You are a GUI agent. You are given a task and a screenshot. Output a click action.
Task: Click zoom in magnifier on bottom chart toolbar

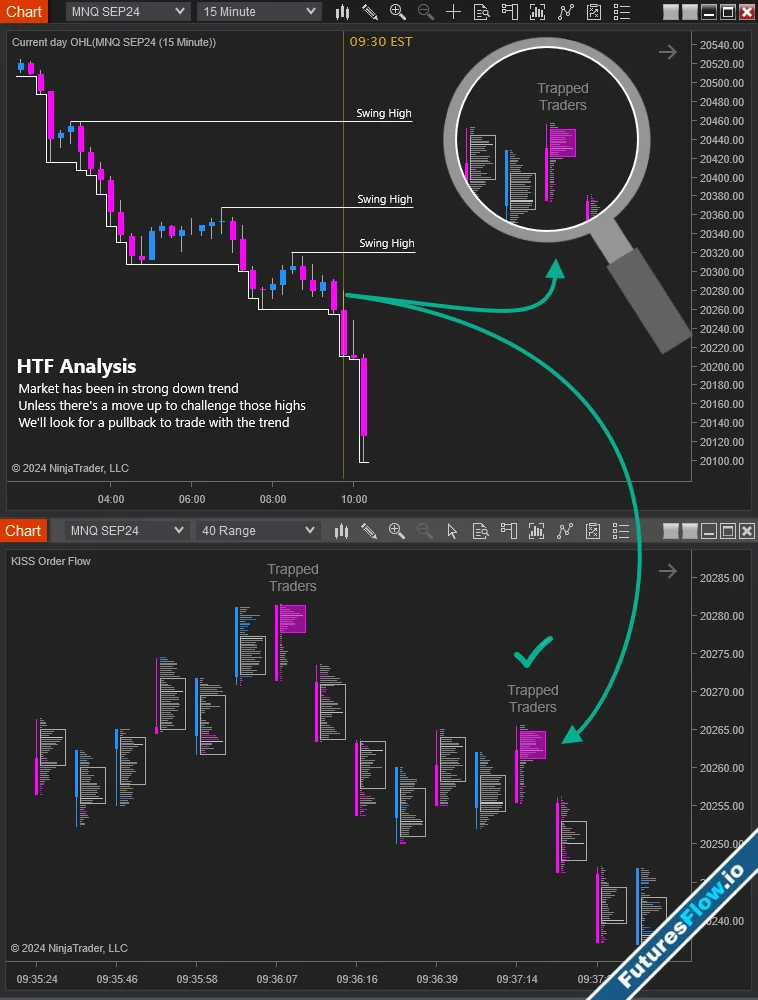tap(397, 531)
